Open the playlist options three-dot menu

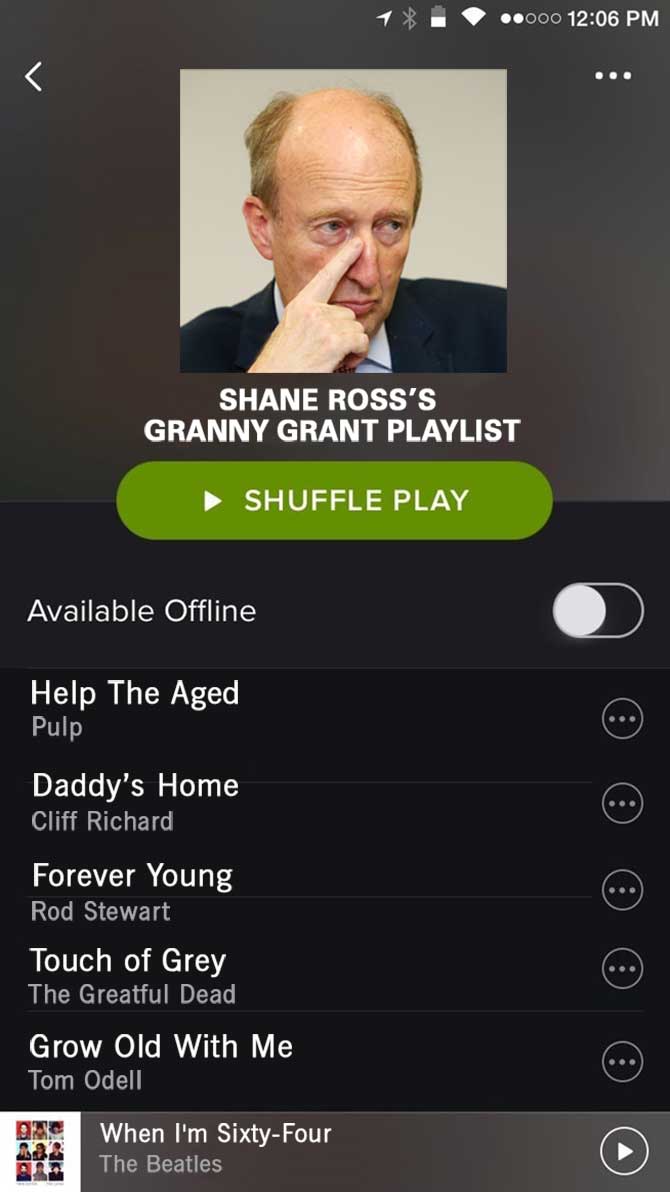[x=613, y=75]
